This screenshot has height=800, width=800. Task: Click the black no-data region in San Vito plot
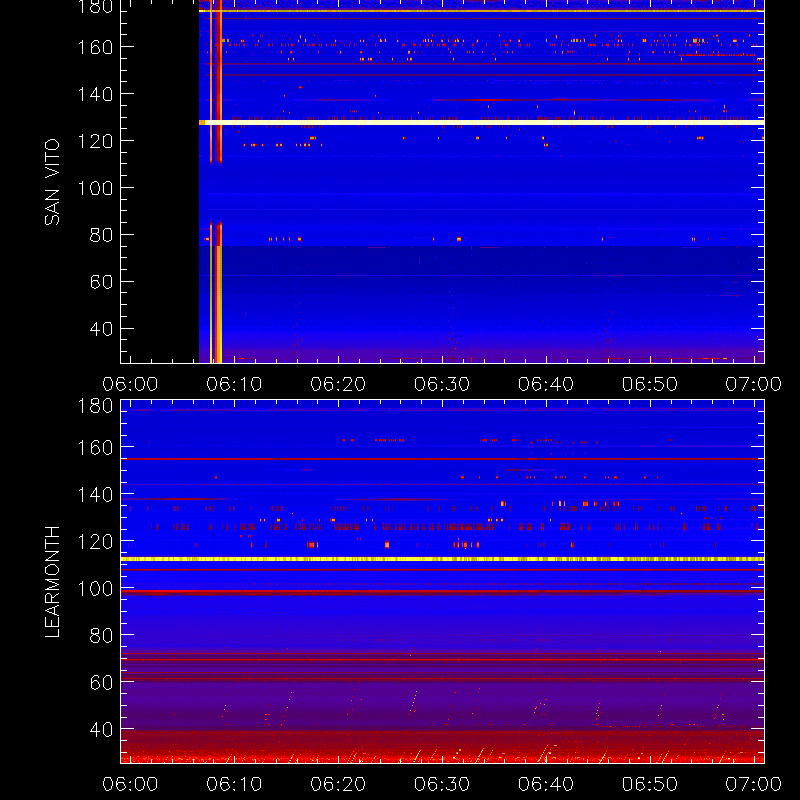(x=160, y=181)
